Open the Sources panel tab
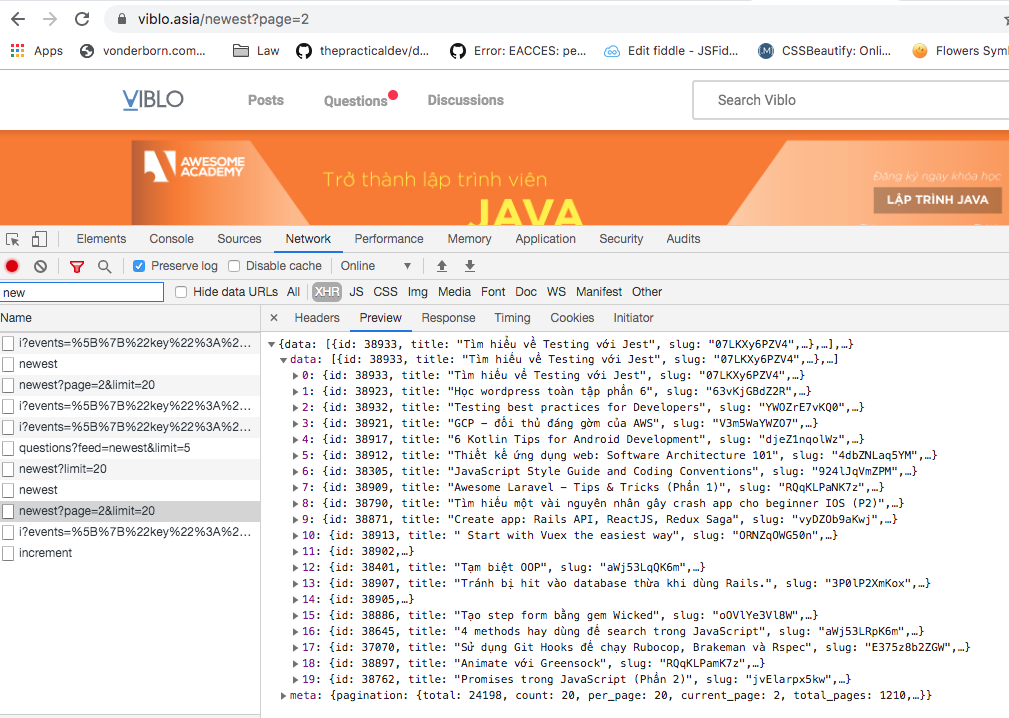 point(239,239)
